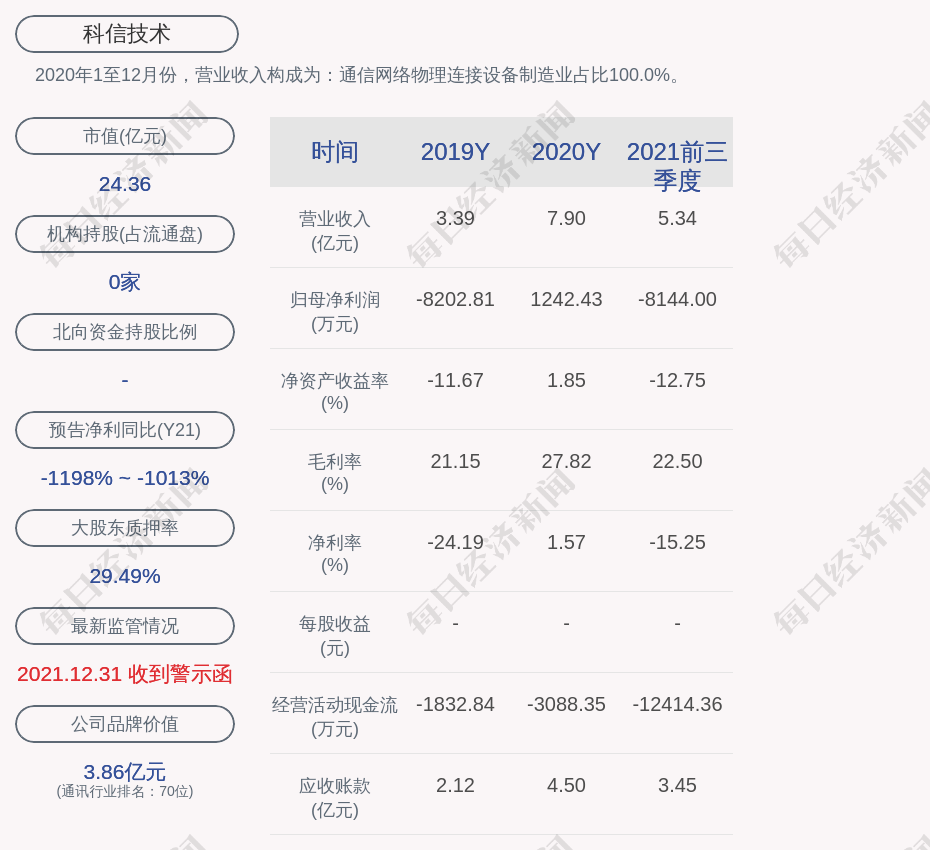This screenshot has width=930, height=850.
Task: Click the red 2021.12.31 收到警示函 notice
Action: [x=125, y=674]
